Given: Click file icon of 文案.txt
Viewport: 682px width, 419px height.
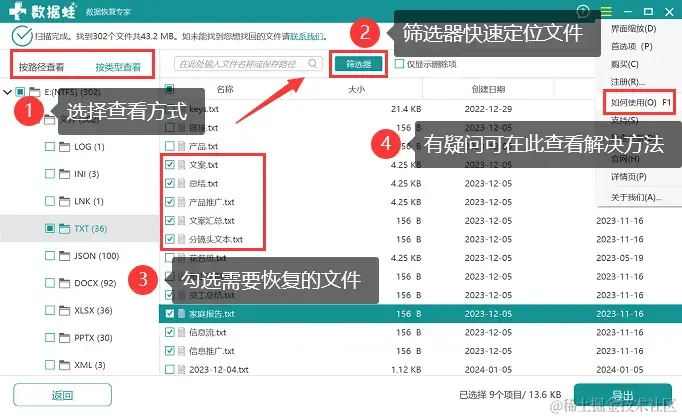Looking at the screenshot, I should click(x=182, y=165).
